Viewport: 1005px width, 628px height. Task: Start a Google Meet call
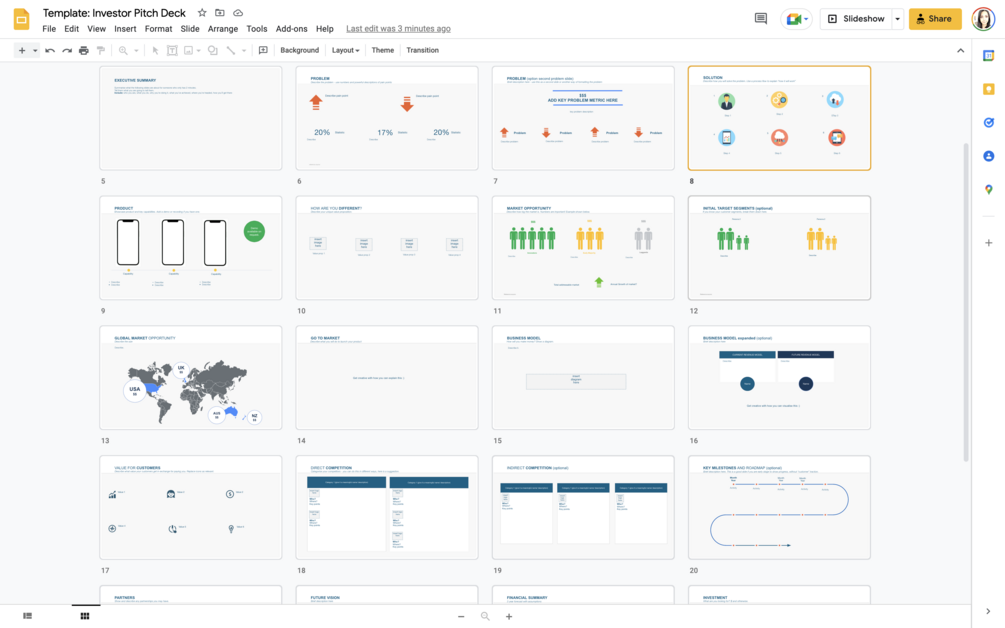pos(793,19)
